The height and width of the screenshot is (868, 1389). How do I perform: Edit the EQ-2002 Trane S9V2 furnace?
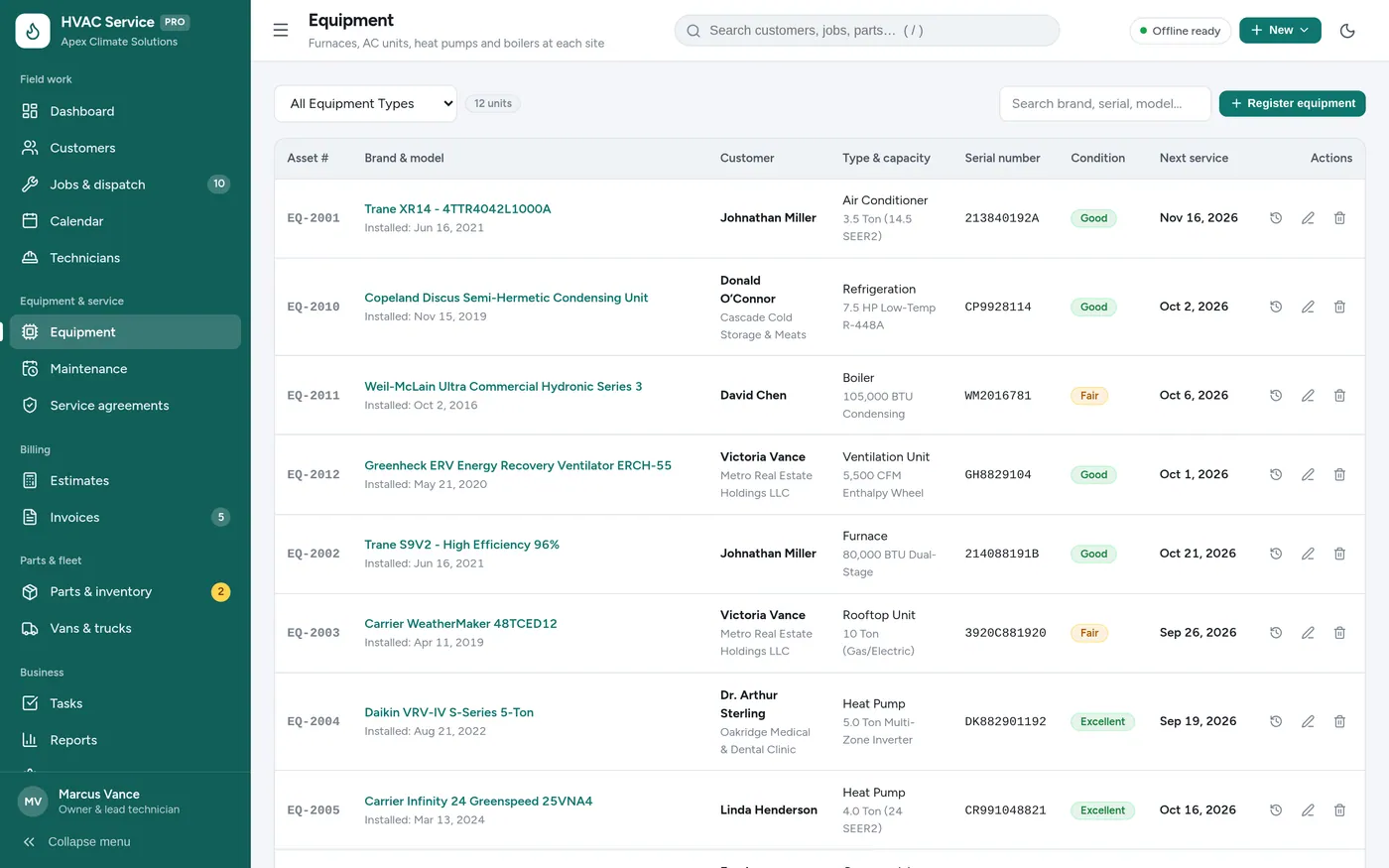pos(1308,554)
